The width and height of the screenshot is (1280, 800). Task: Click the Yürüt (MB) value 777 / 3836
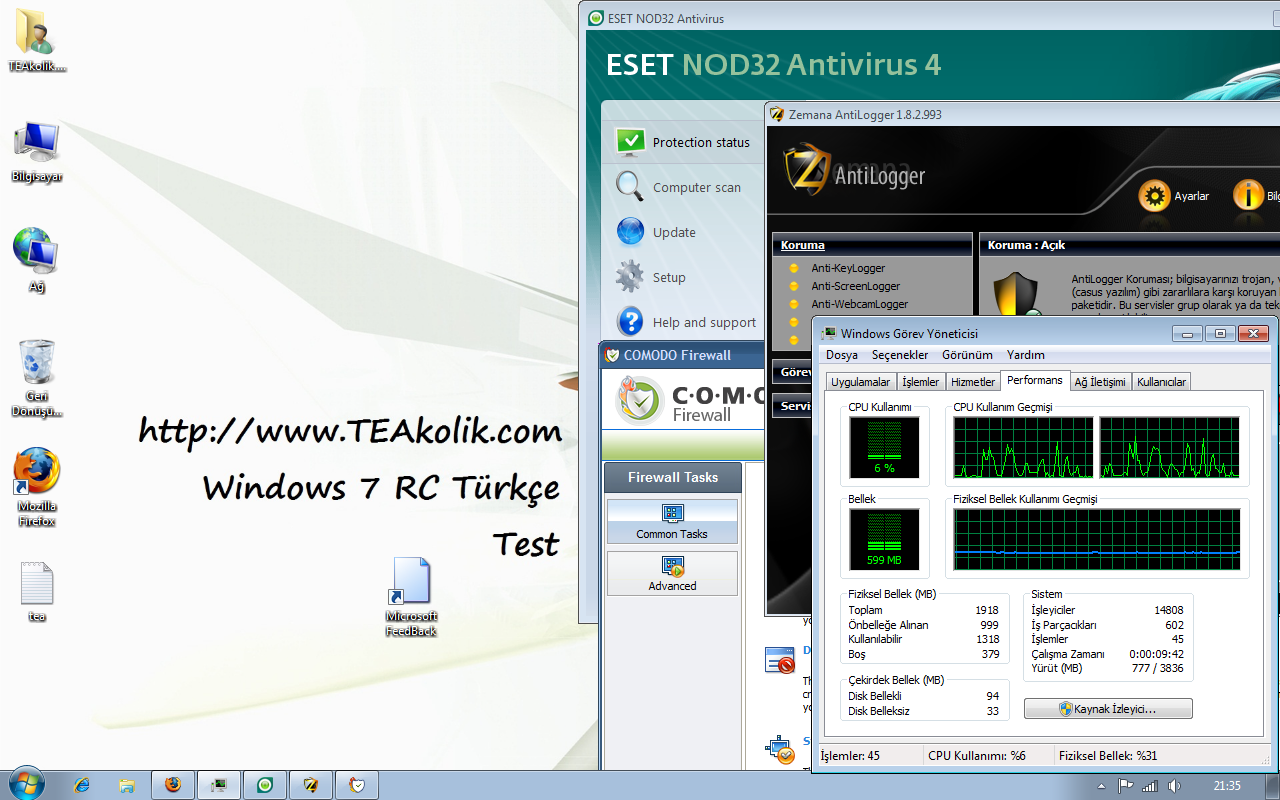(1159, 668)
